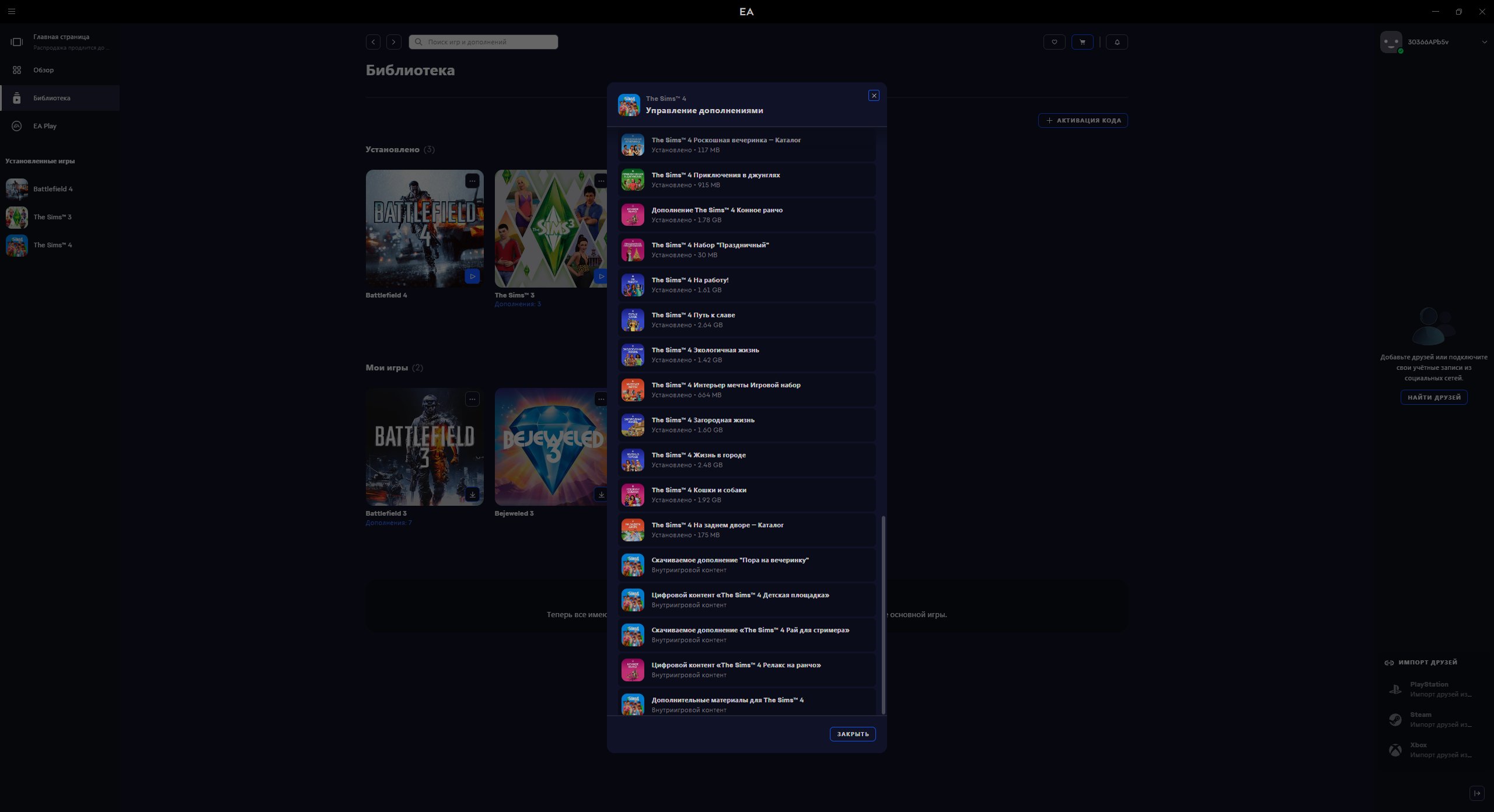Click The Sims 4 icon in dialog header
Image resolution: width=1494 pixels, height=812 pixels.
coord(629,105)
